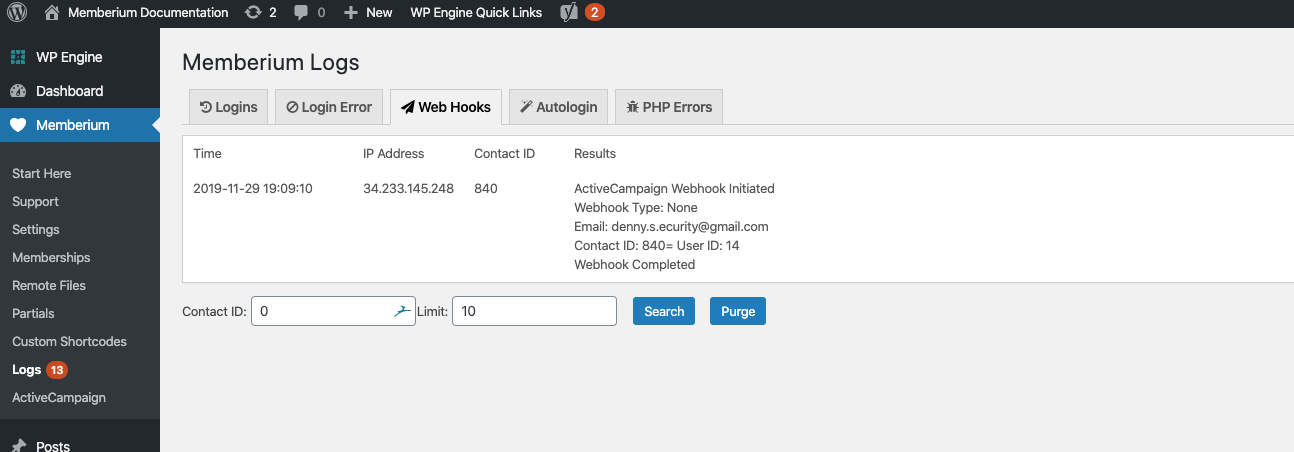Open ActiveCampaign in sidebar menu
1294x452 pixels.
(59, 397)
